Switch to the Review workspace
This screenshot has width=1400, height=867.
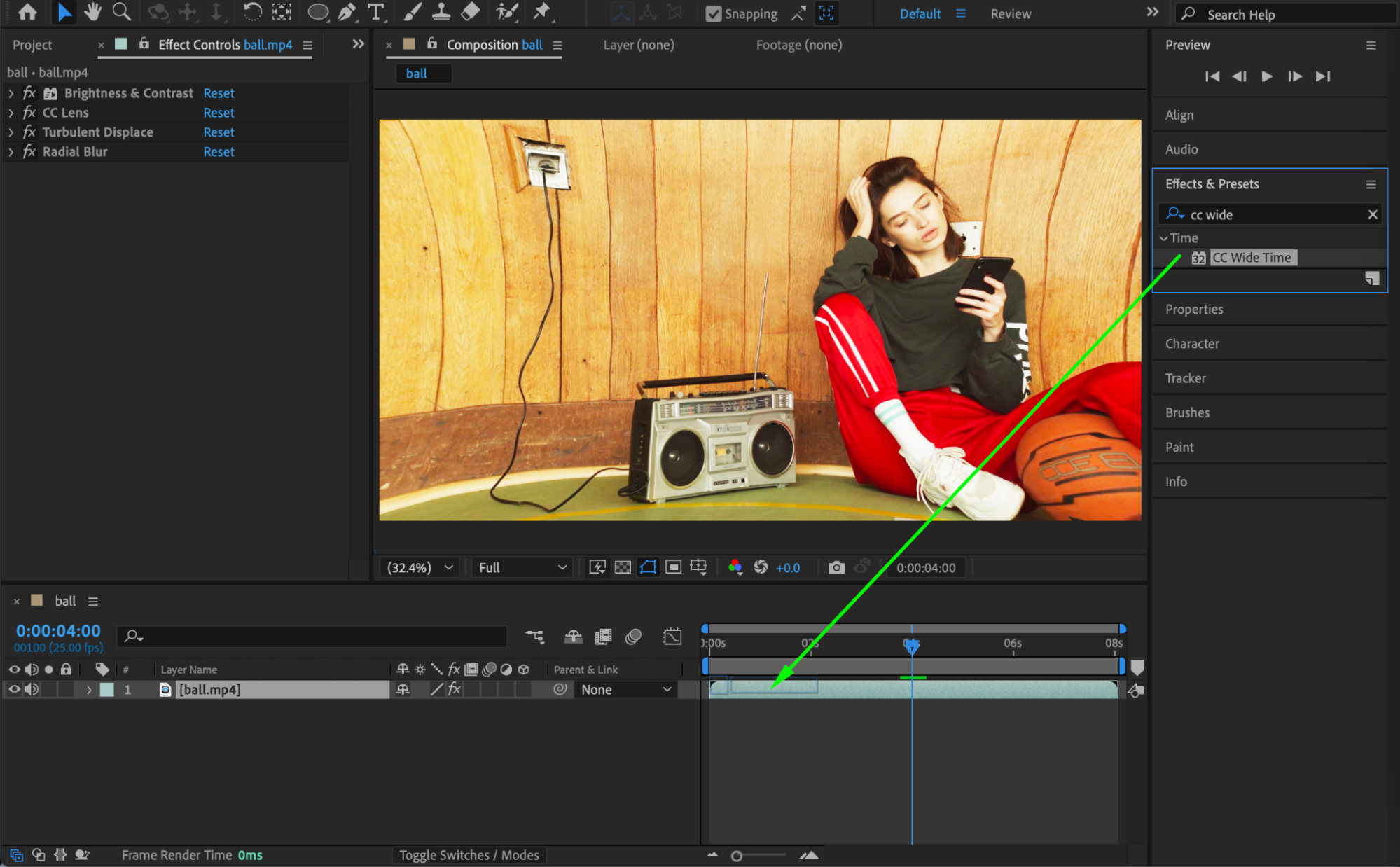[1010, 14]
